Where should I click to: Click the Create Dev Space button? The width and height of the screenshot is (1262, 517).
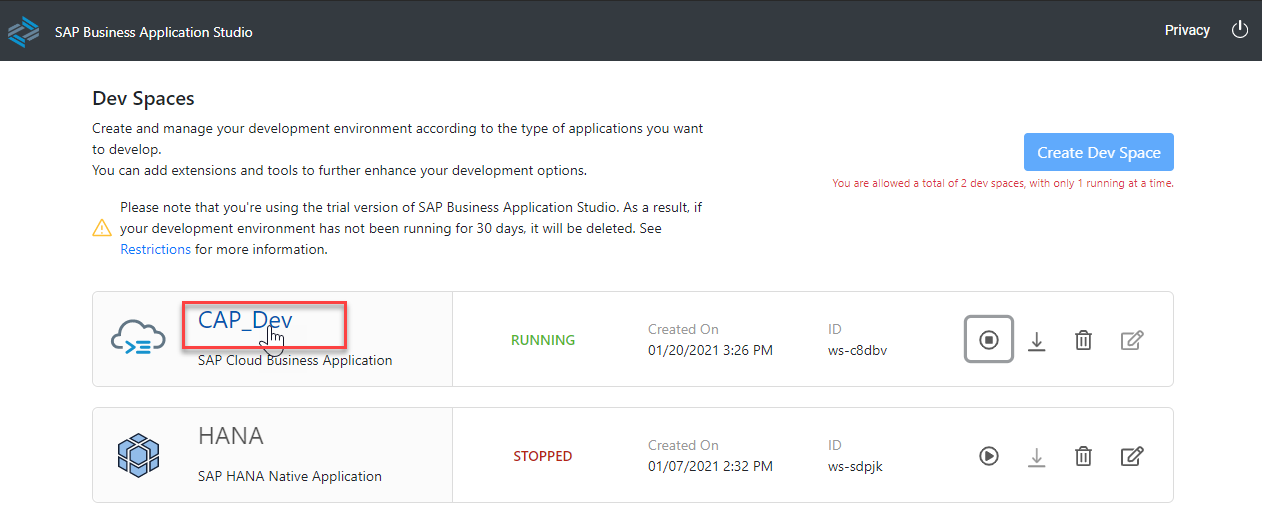tap(1098, 152)
